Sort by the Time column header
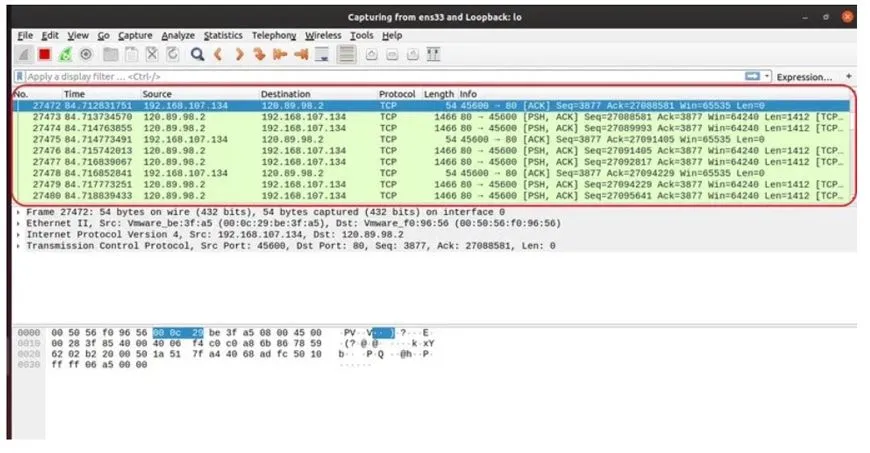The width and height of the screenshot is (870, 453). coord(100,94)
